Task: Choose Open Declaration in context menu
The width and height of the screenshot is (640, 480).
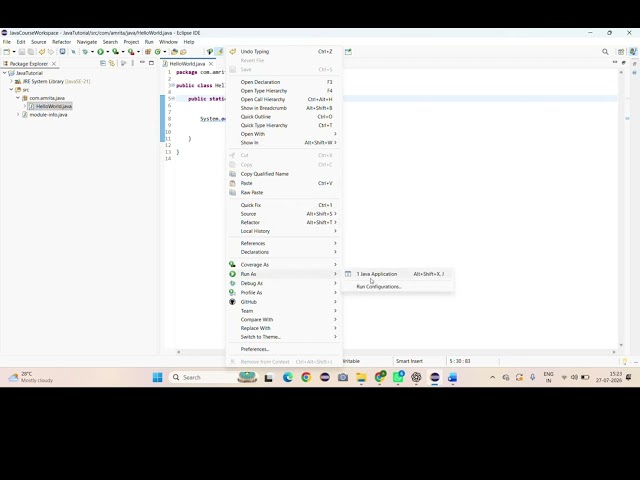Action: tap(284, 82)
